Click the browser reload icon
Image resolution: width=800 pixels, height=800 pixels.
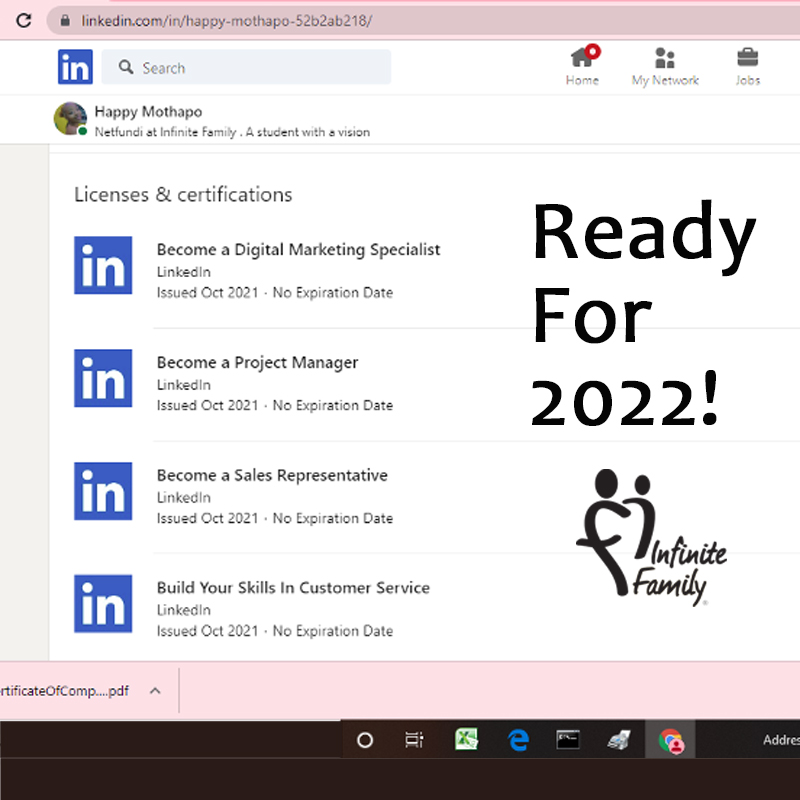click(23, 20)
